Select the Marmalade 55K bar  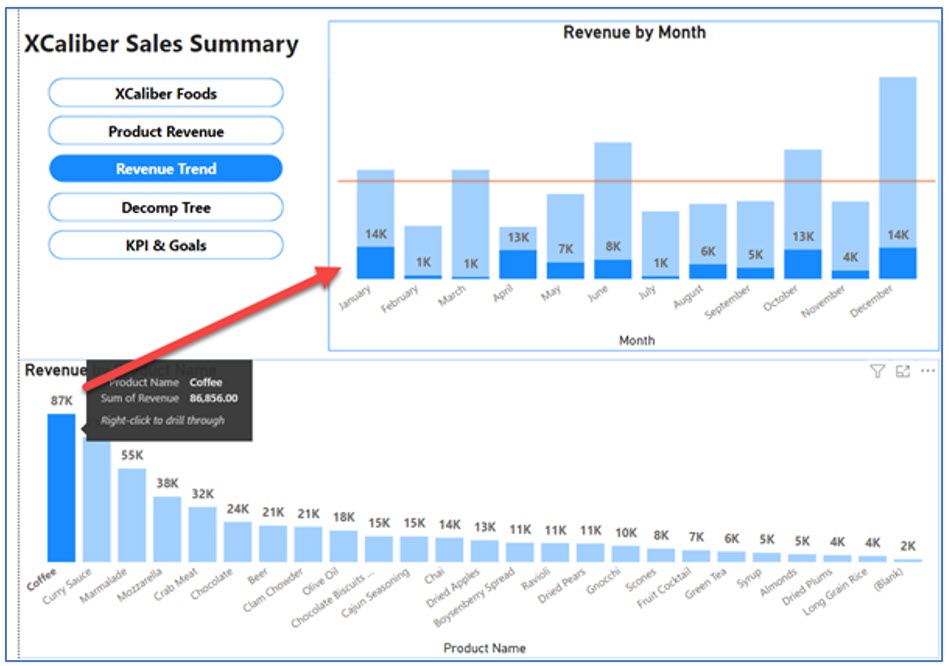pos(132,515)
